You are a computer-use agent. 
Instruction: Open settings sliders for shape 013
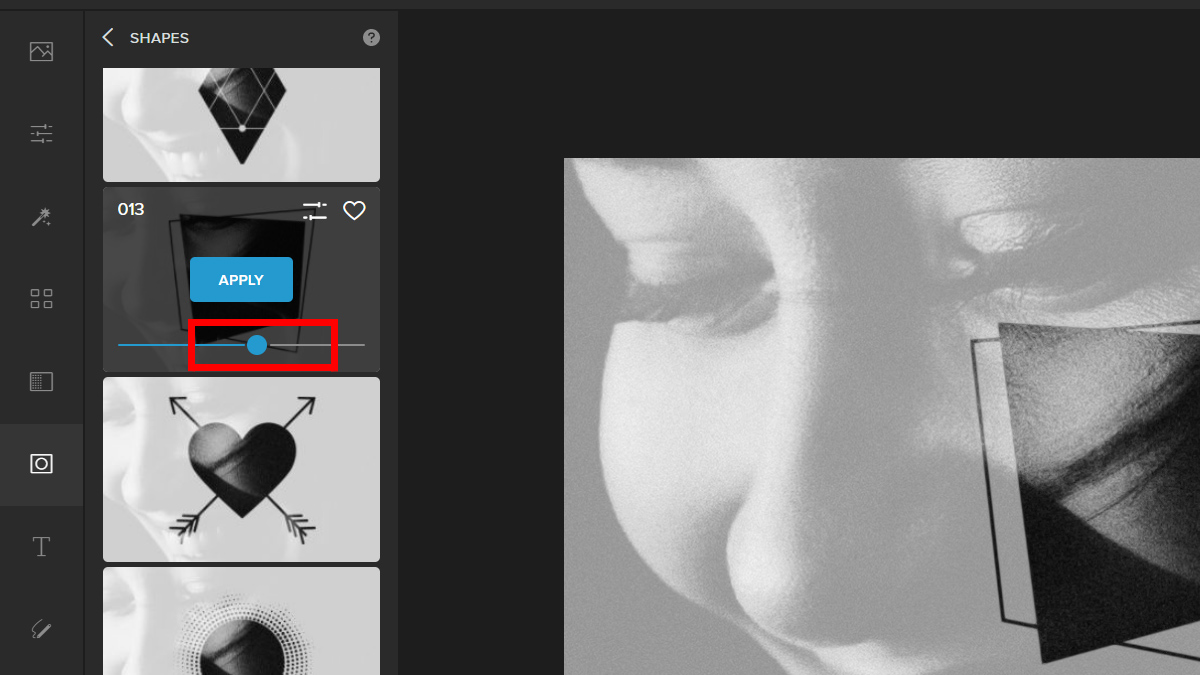click(315, 210)
